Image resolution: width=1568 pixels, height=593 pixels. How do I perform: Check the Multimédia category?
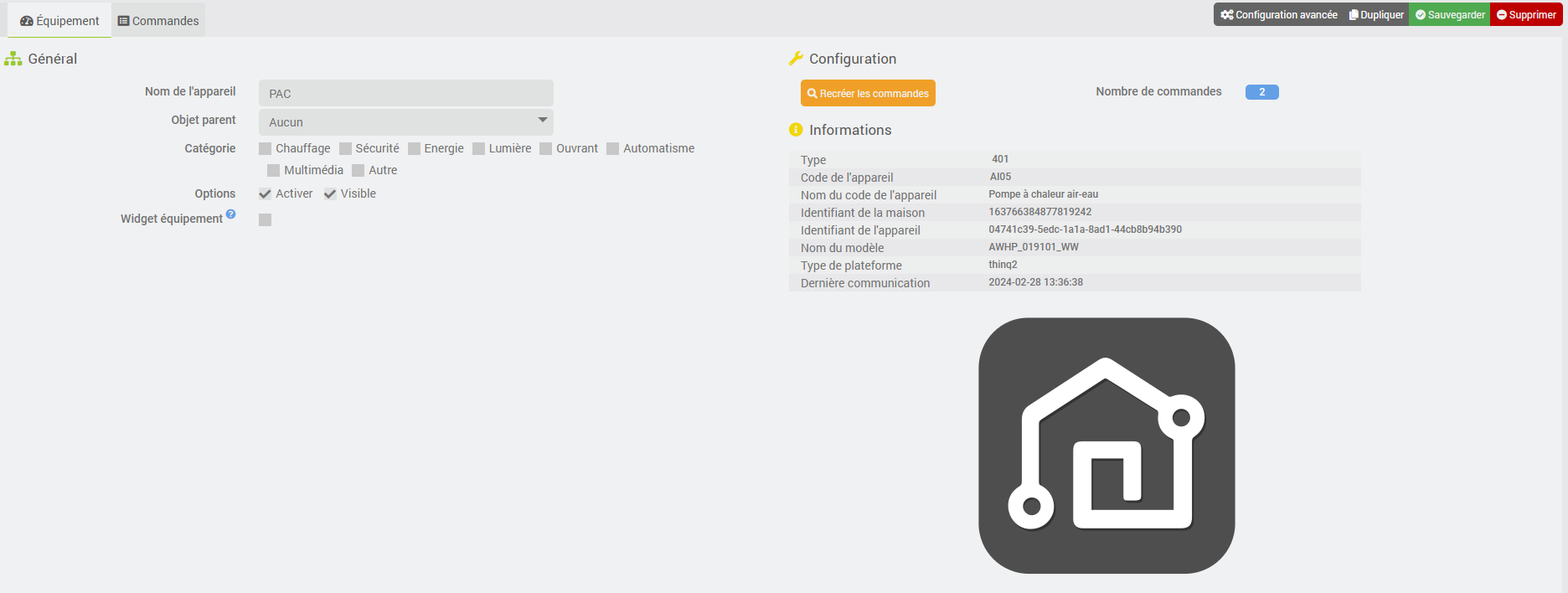pos(273,171)
